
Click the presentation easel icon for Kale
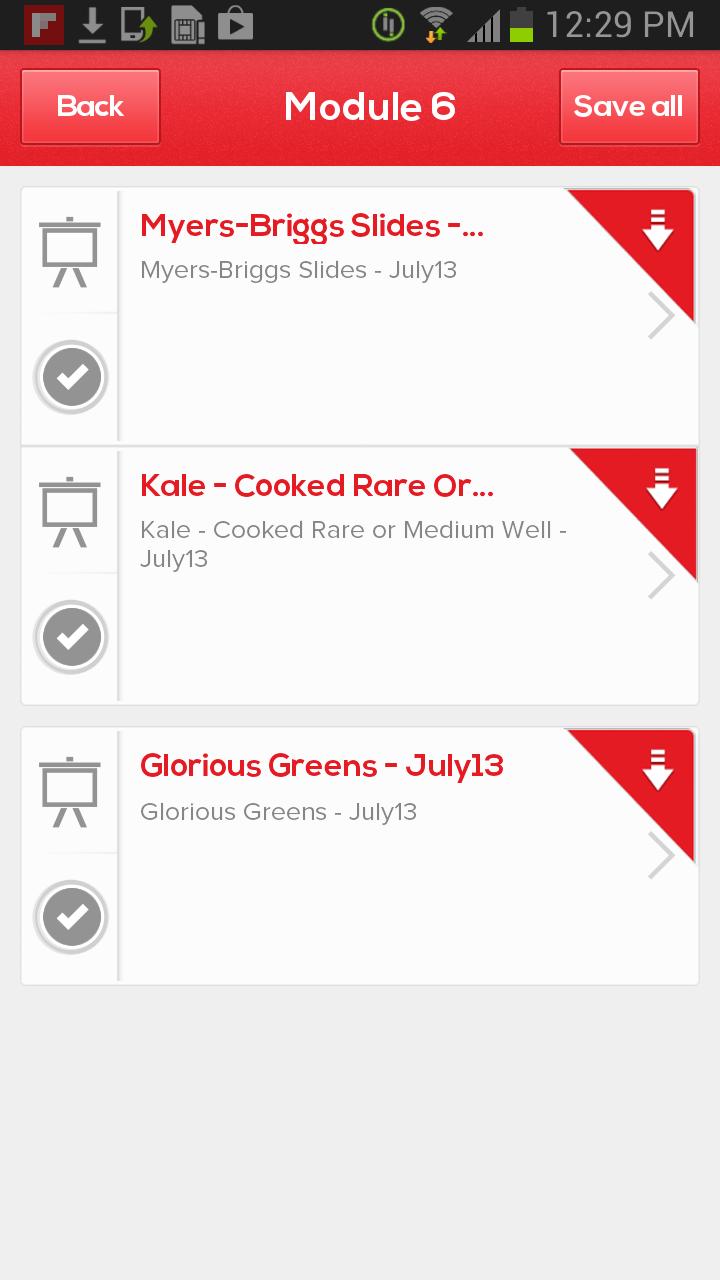click(70, 511)
